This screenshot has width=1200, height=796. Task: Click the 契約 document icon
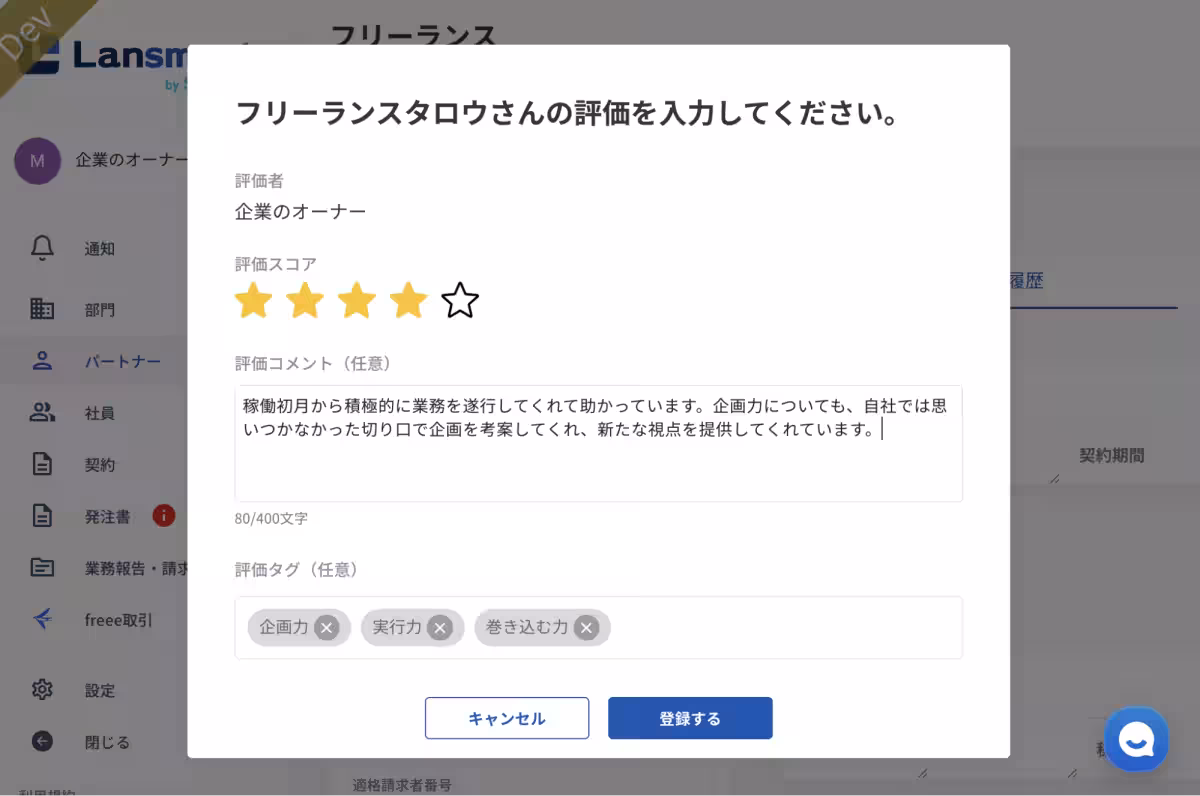pyautogui.click(x=41, y=465)
